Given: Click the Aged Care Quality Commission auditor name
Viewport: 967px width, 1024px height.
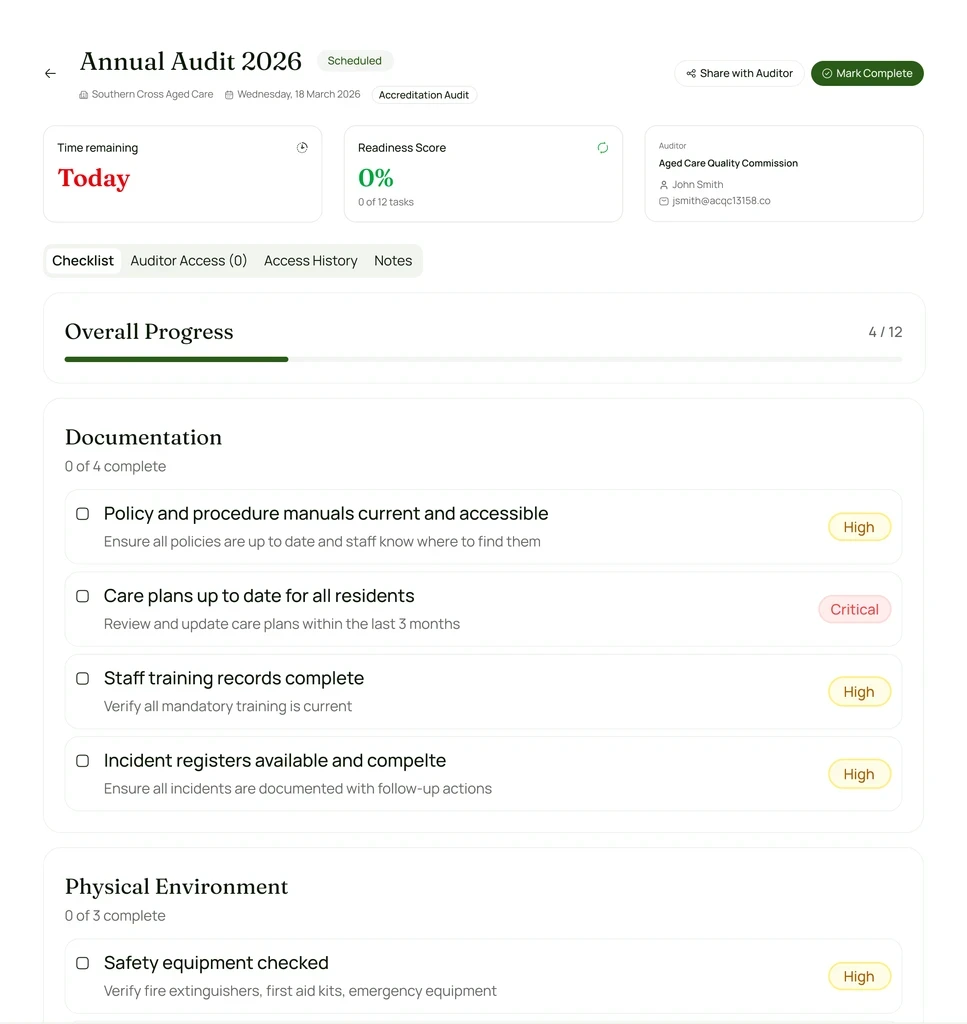Looking at the screenshot, I should 728,163.
